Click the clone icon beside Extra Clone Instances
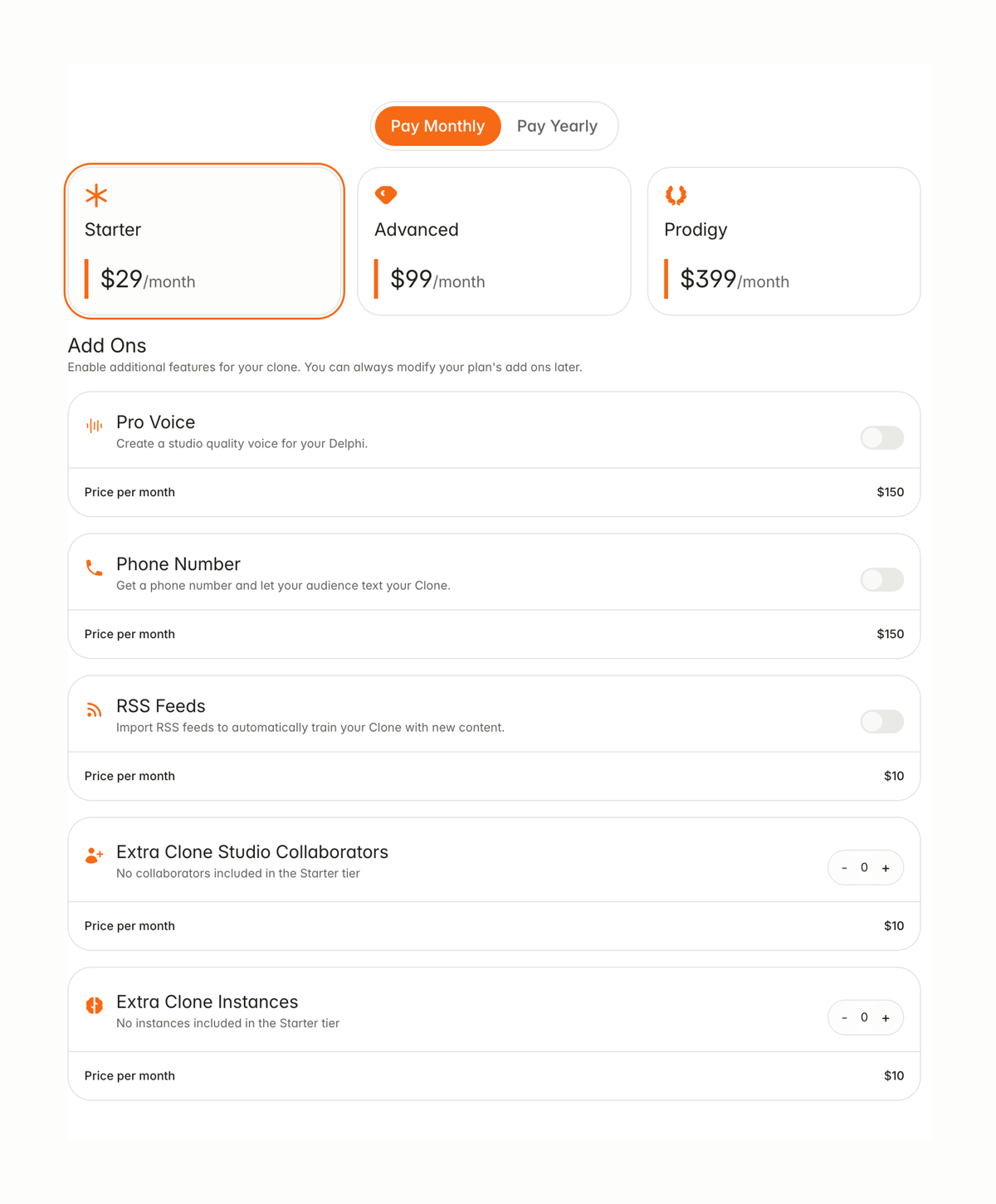Screen dimensions: 996x1204 [94, 1005]
